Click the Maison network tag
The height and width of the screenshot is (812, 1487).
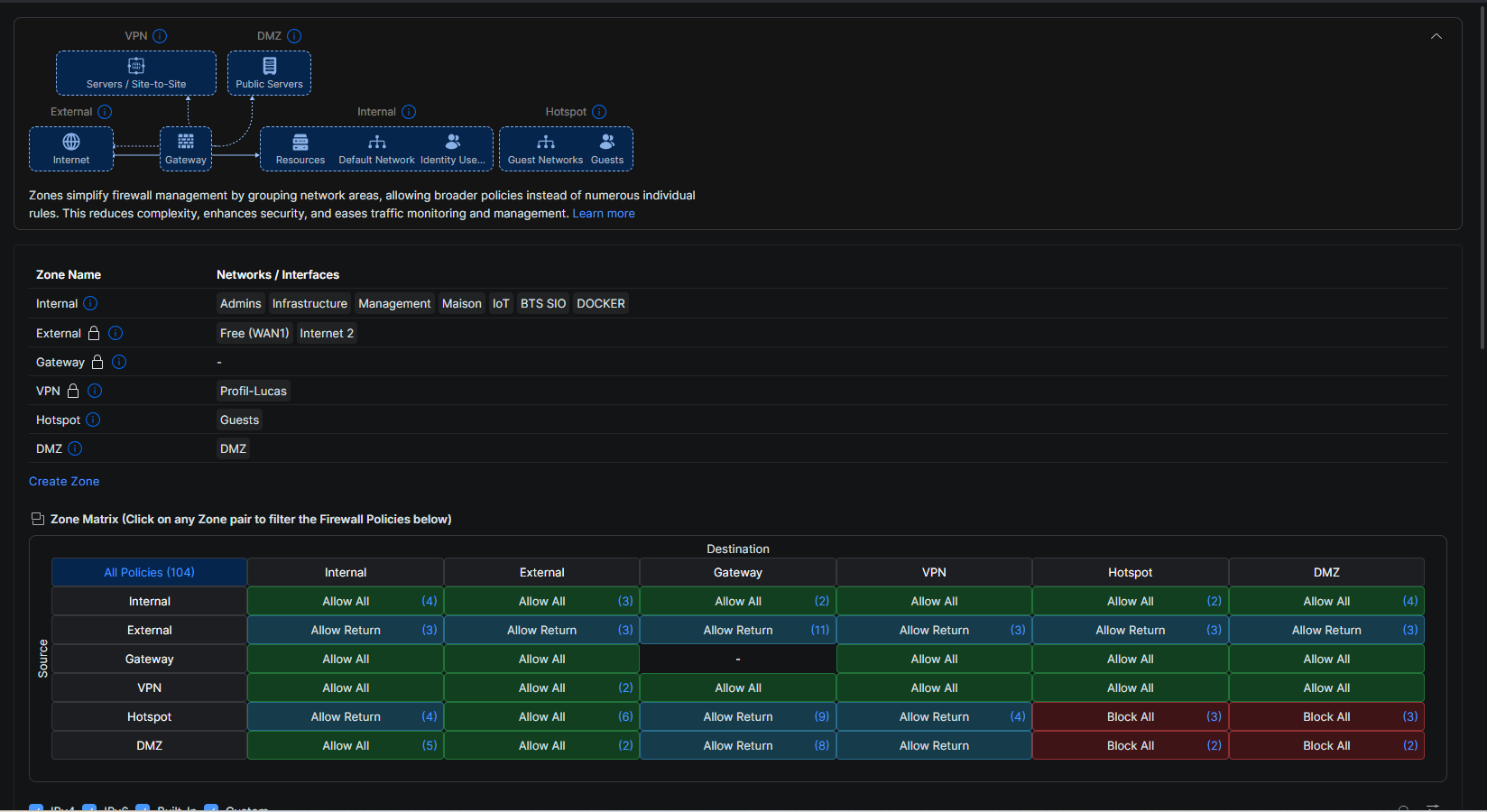(462, 303)
